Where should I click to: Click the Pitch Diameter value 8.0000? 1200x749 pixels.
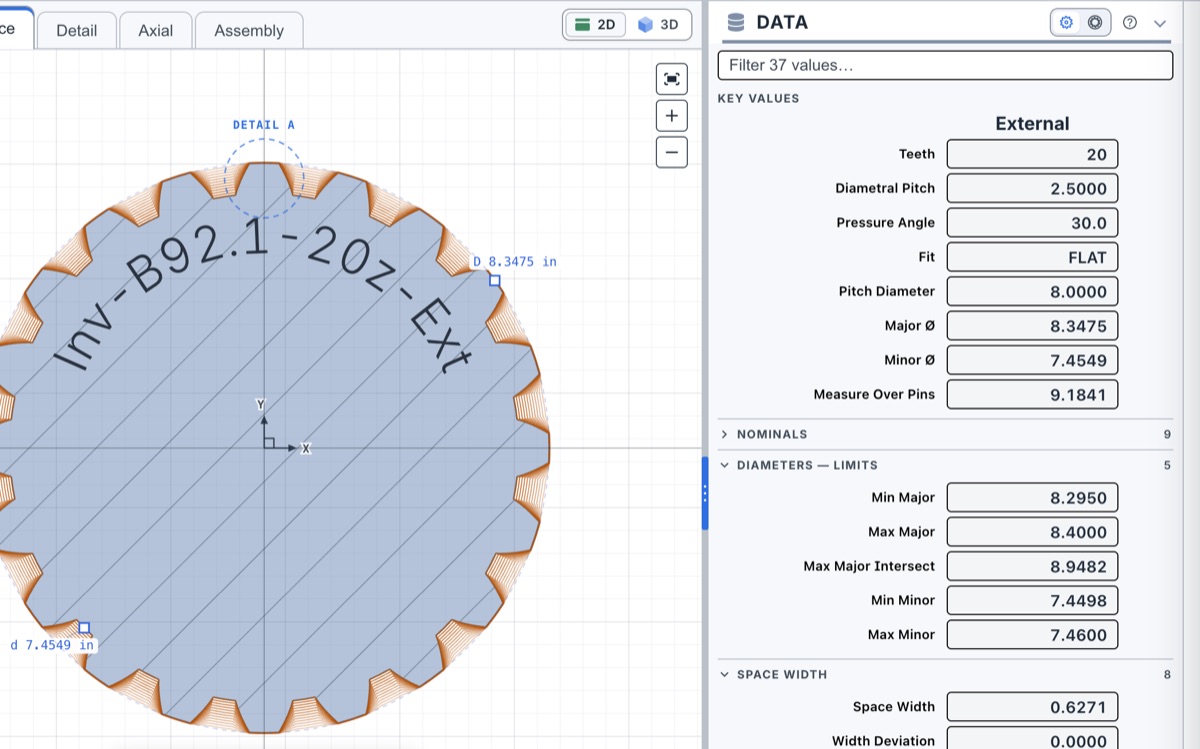pos(1032,291)
